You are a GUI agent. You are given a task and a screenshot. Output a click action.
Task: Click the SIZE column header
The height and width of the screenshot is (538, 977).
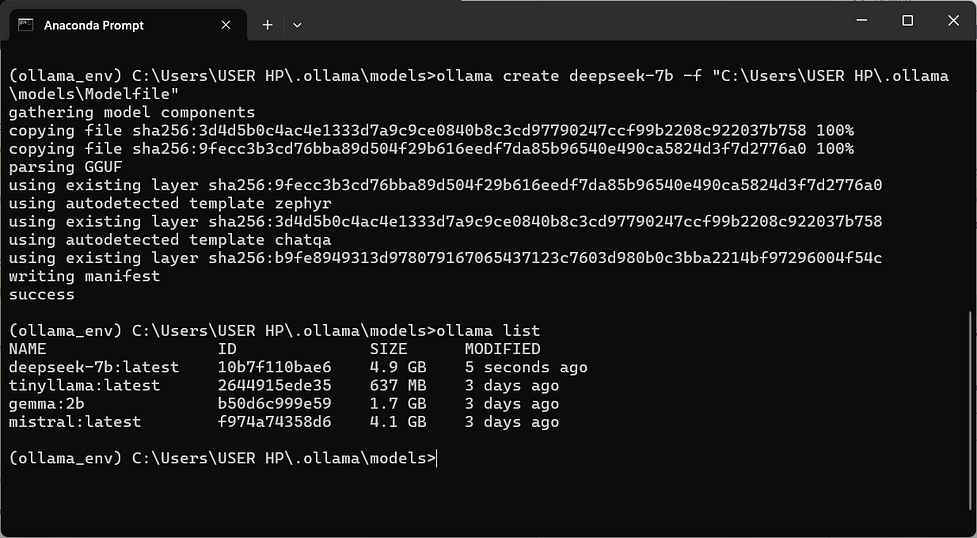click(388, 348)
